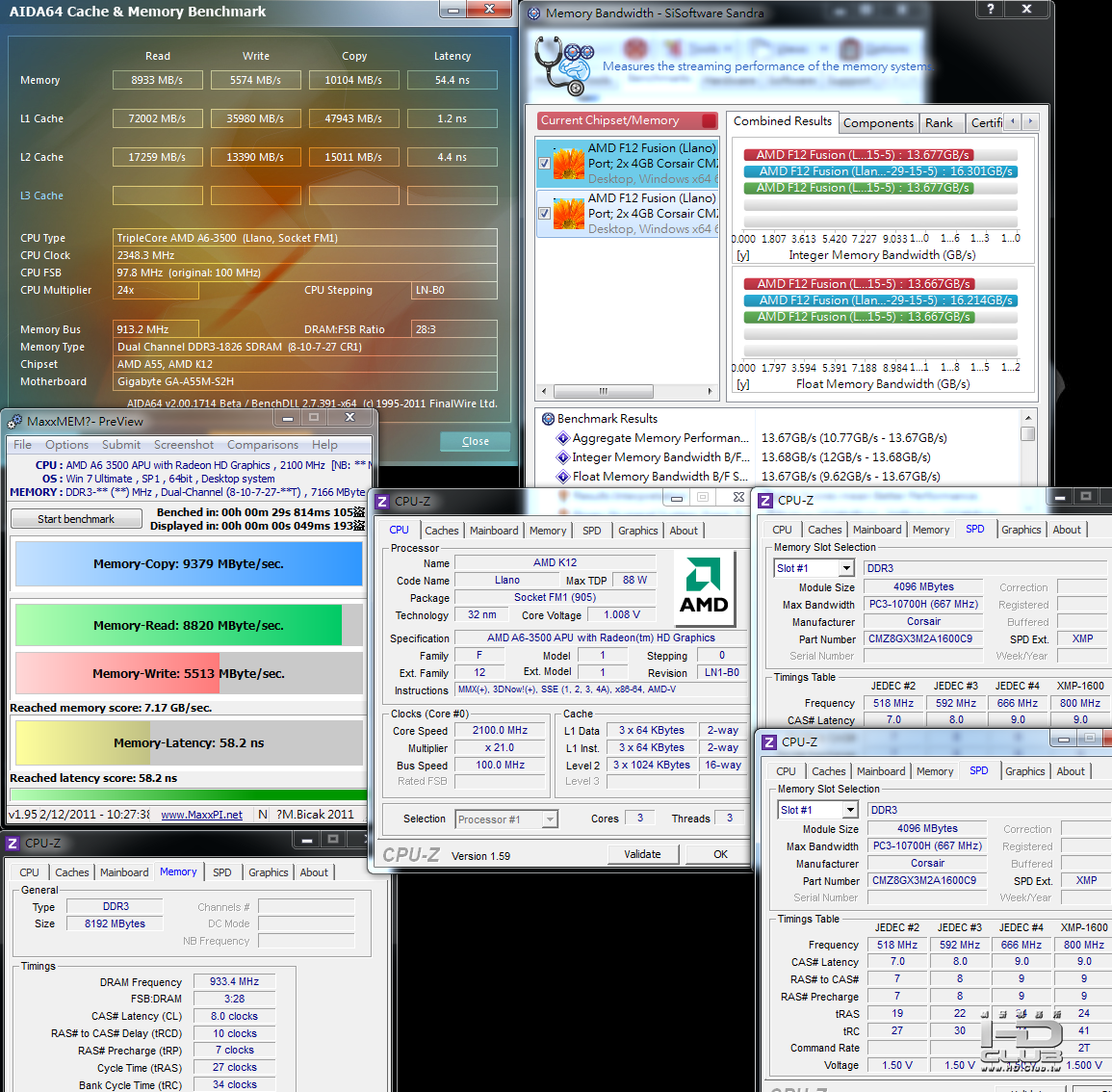Click the AIDA64 Memory Read value 8933 MB/s

tap(158, 80)
